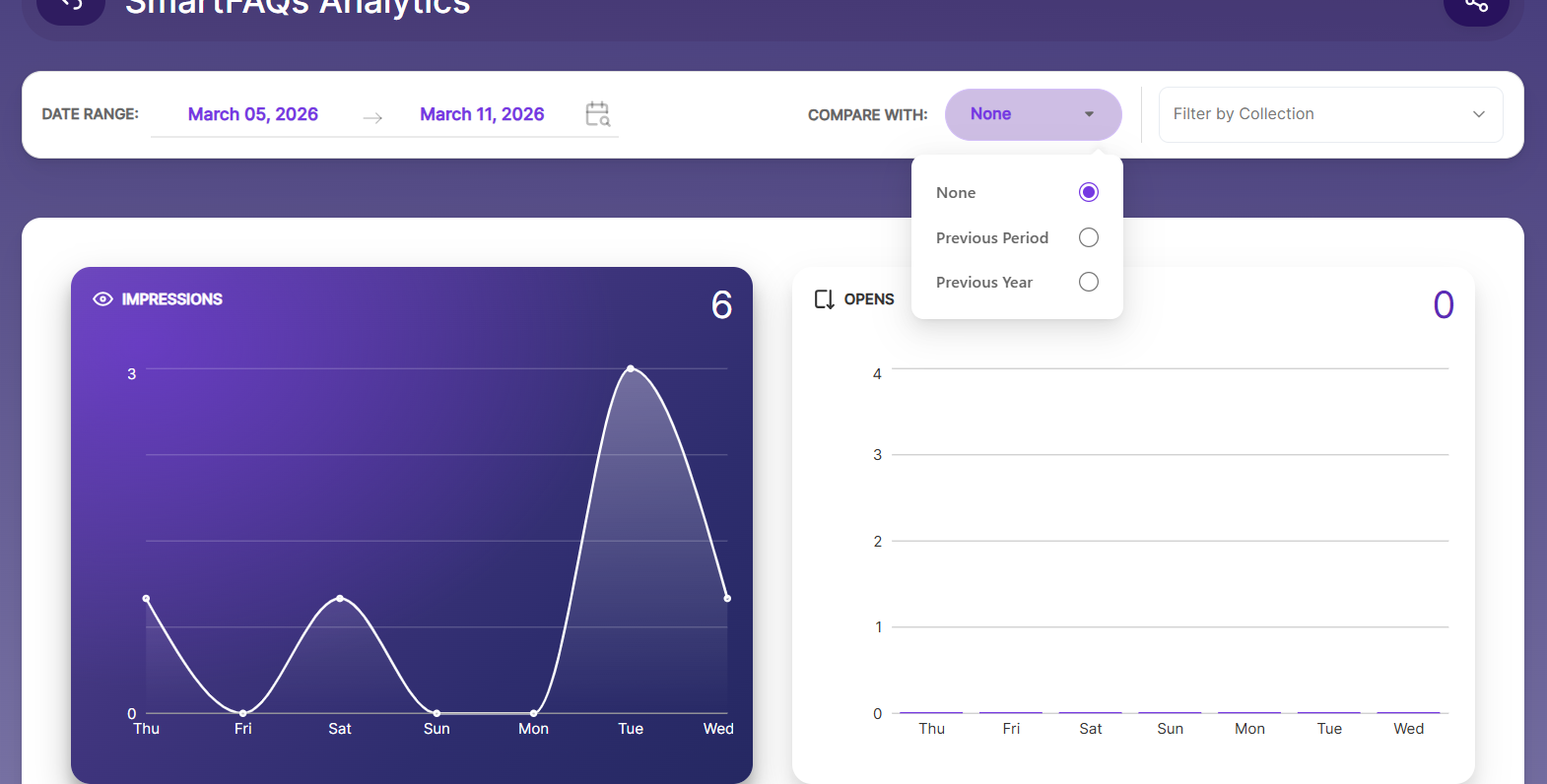The image size is (1547, 784).
Task: Click the Tue peak point on Impressions chart
Action: tap(631, 368)
